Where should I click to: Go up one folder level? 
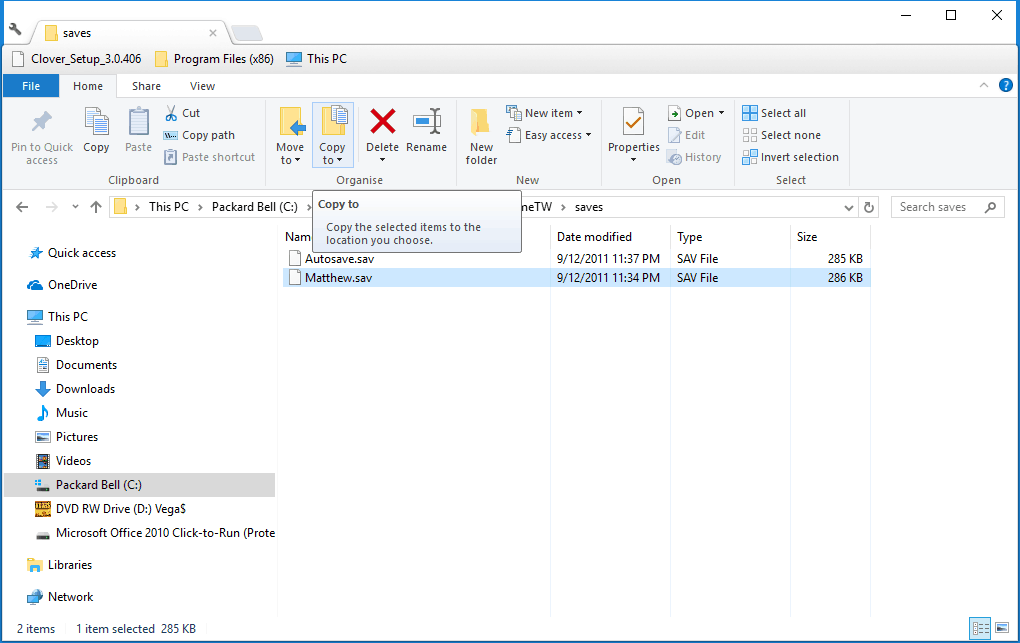96,207
